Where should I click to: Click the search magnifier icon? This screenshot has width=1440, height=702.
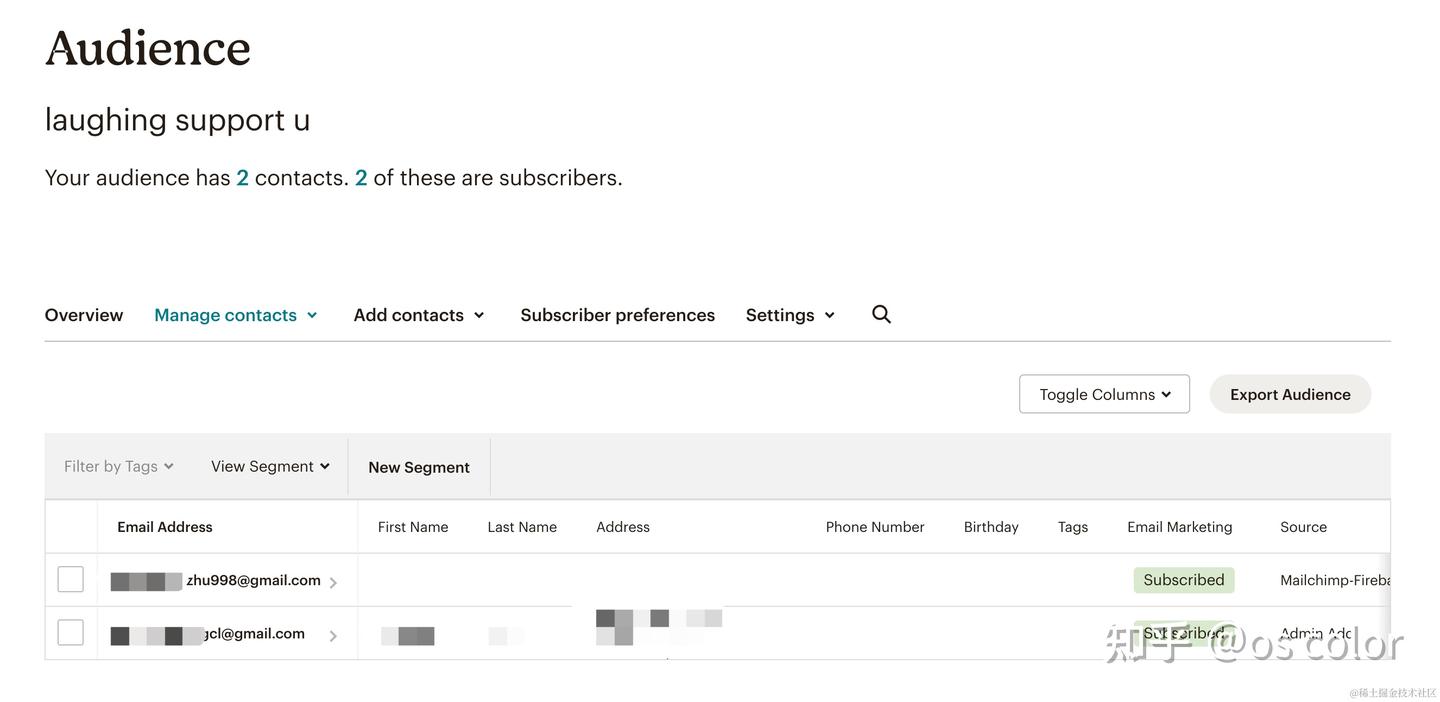click(881, 314)
